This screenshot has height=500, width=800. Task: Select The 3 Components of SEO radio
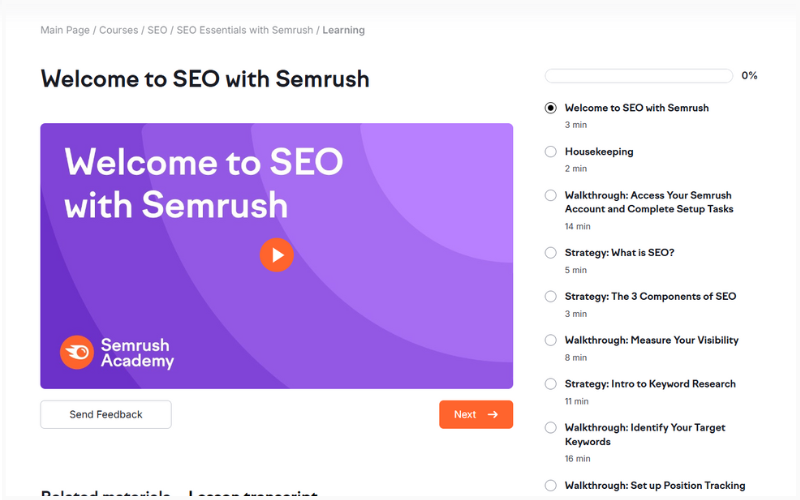551,296
